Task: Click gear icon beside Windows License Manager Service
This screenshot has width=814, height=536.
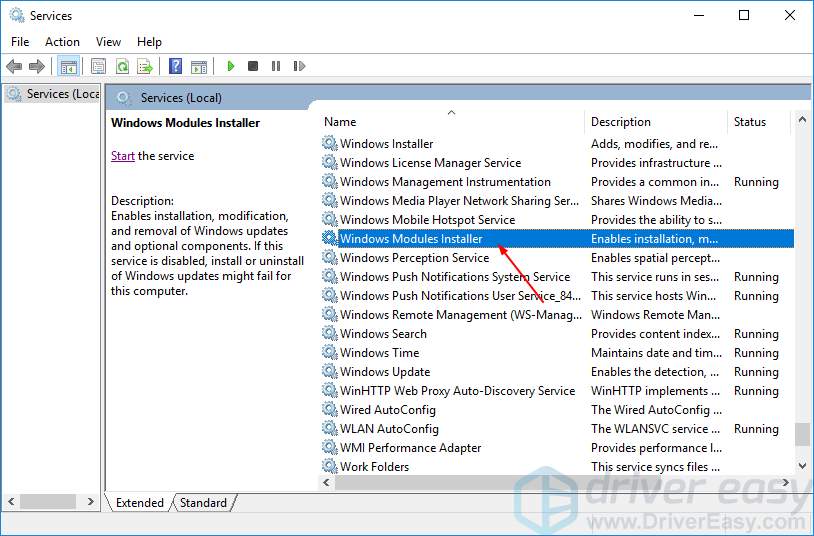Action: [330, 163]
